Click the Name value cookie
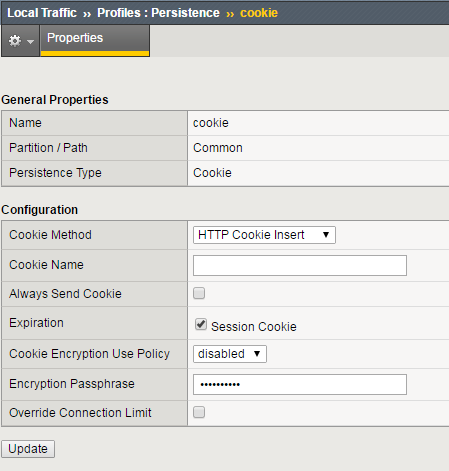Viewport: 449px width, 471px height. pyautogui.click(x=211, y=123)
